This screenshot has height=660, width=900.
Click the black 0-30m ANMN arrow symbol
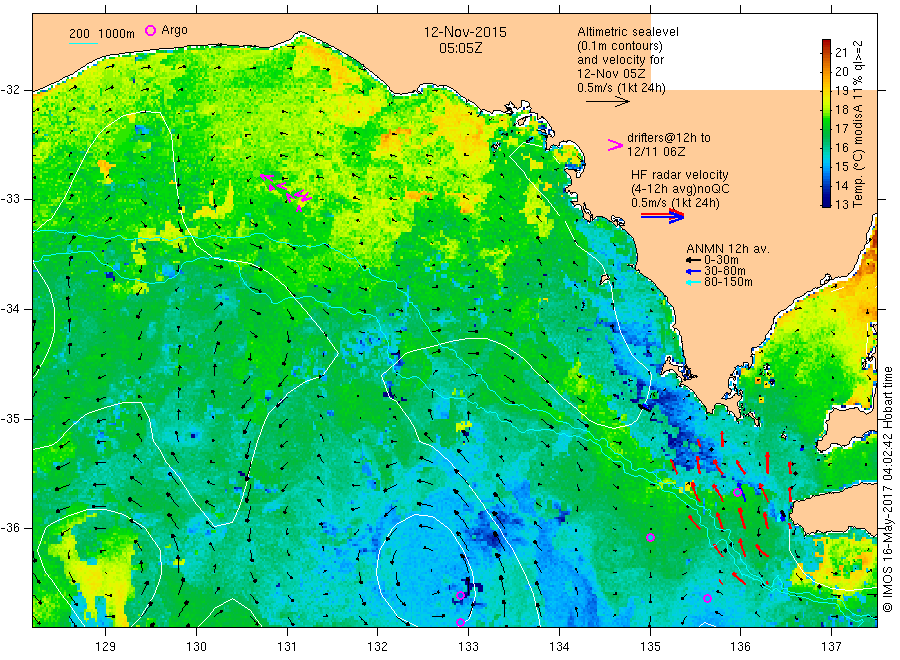tap(693, 260)
